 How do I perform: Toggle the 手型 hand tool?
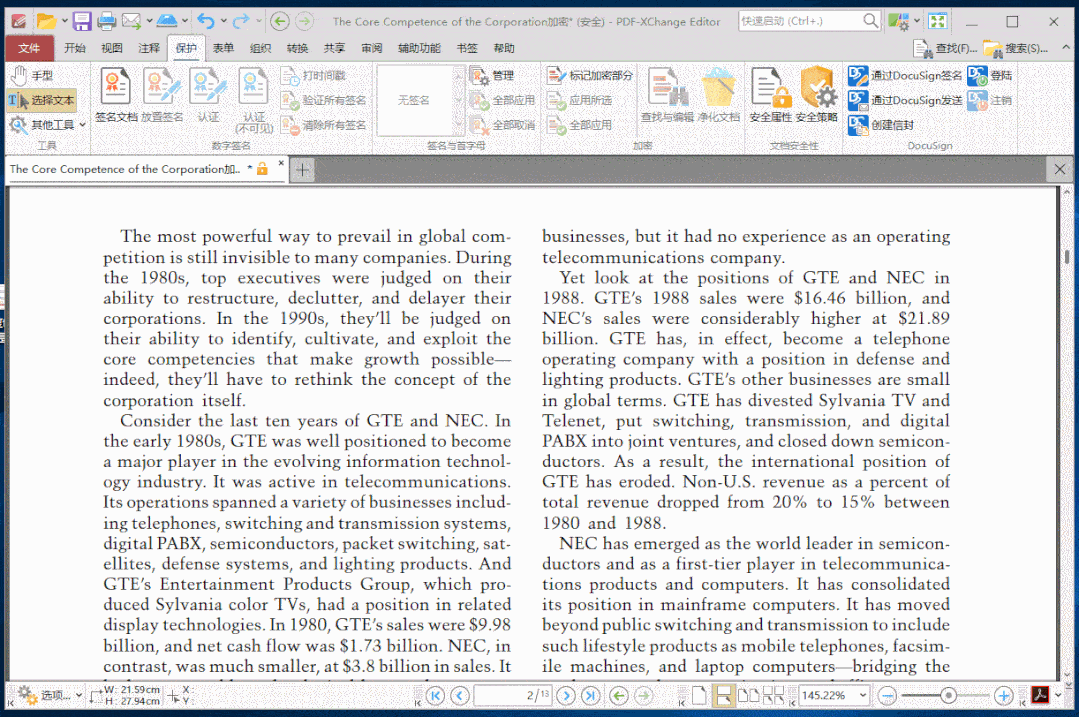coord(32,74)
